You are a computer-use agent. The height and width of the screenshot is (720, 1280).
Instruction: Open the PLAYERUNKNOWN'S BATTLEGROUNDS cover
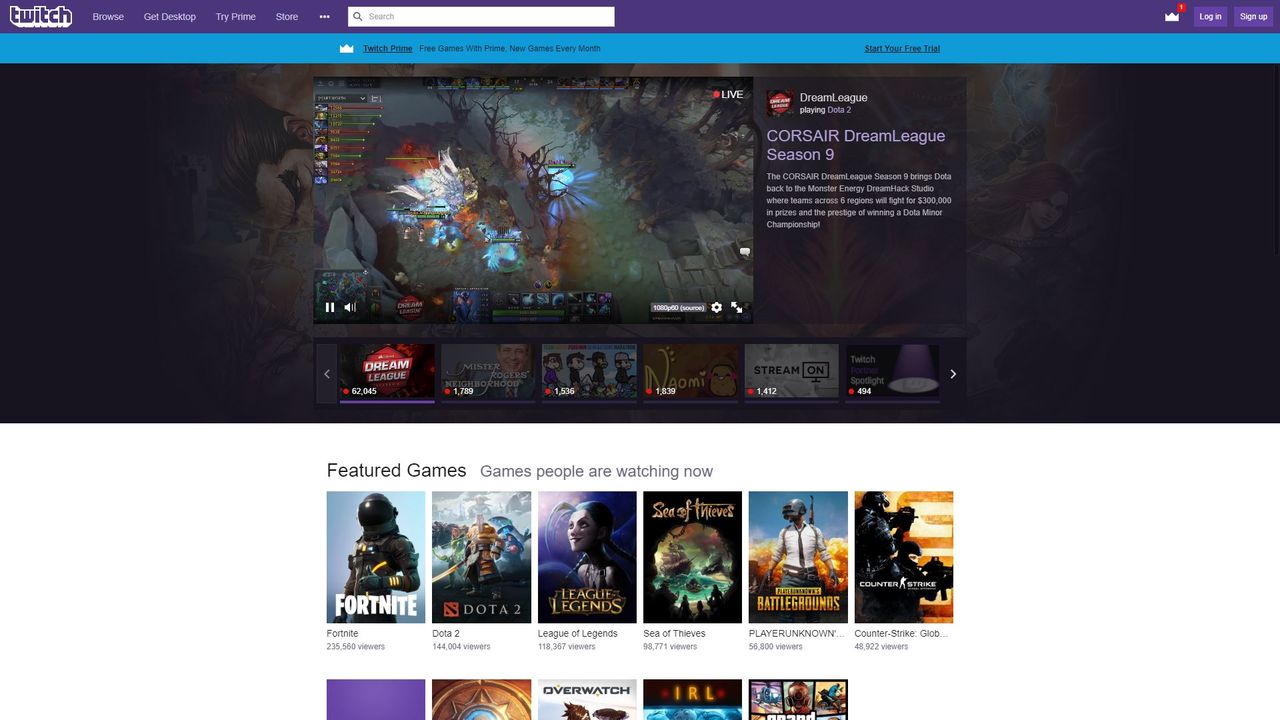798,557
